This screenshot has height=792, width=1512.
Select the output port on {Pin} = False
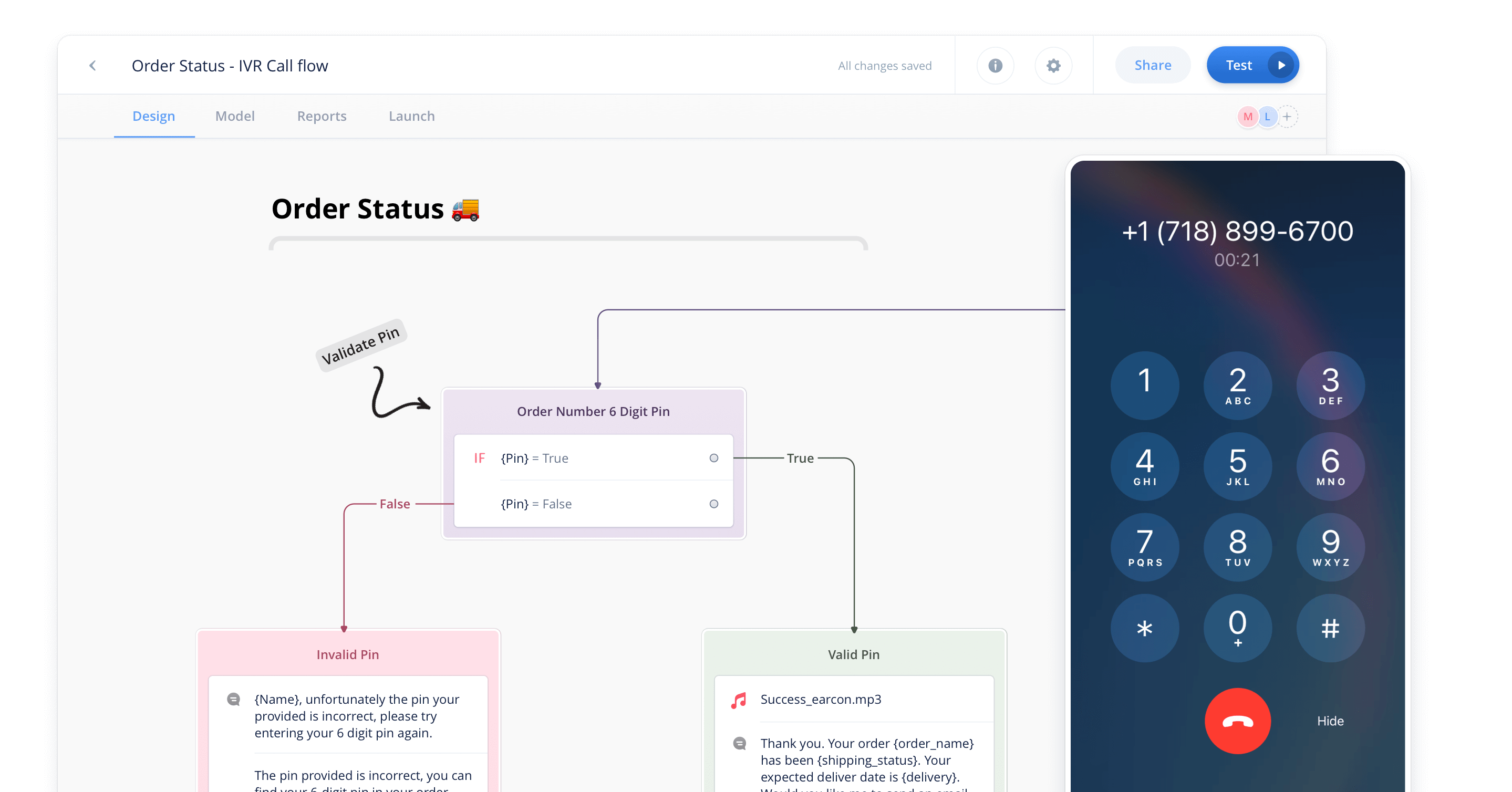point(714,503)
